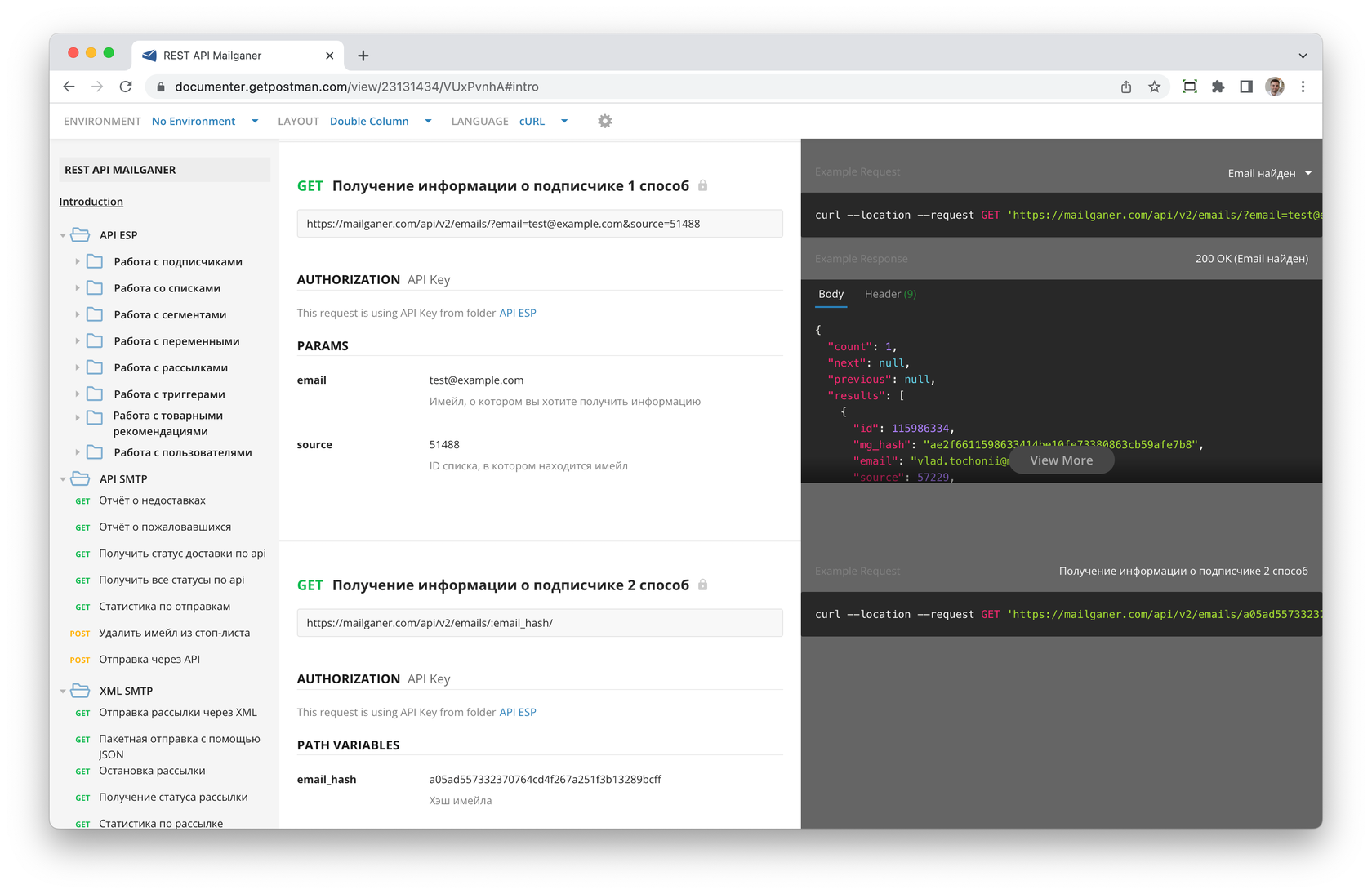
Task: Open the Introduction link in sidebar
Action: pos(91,202)
